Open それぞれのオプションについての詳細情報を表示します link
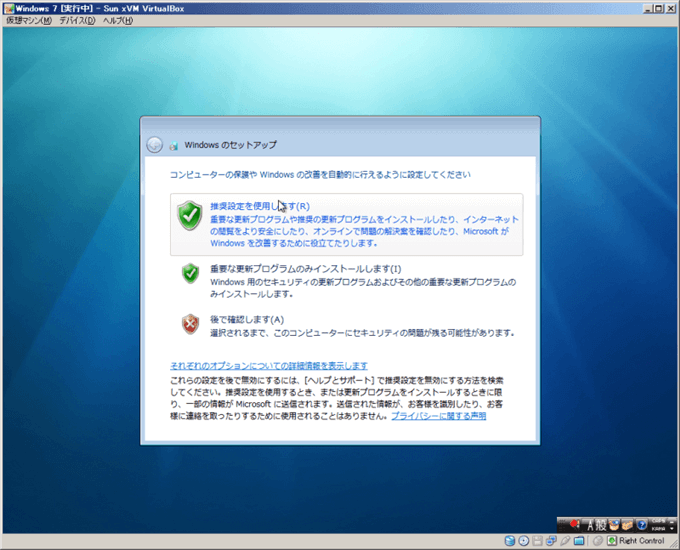 pyautogui.click(x=269, y=366)
